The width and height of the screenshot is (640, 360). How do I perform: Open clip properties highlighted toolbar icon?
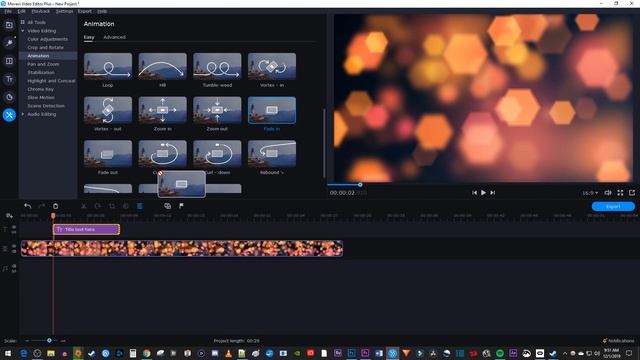(140, 206)
